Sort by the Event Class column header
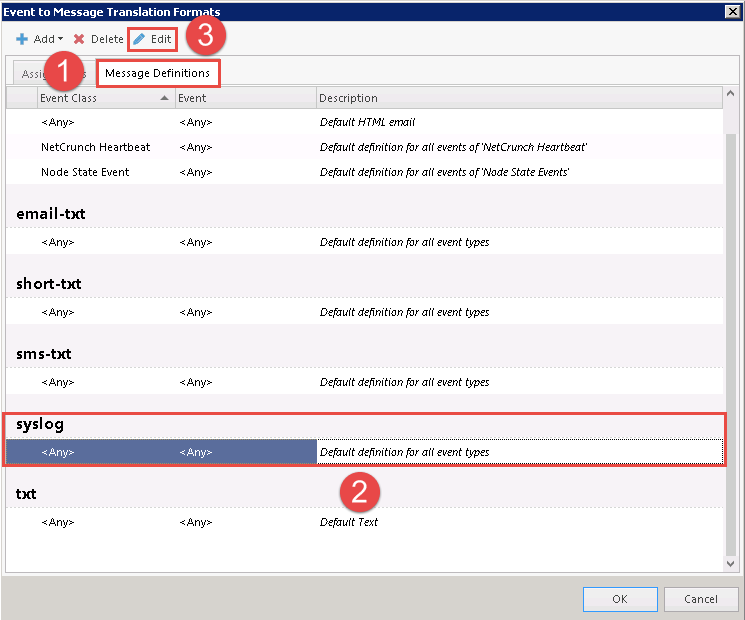 (x=106, y=98)
